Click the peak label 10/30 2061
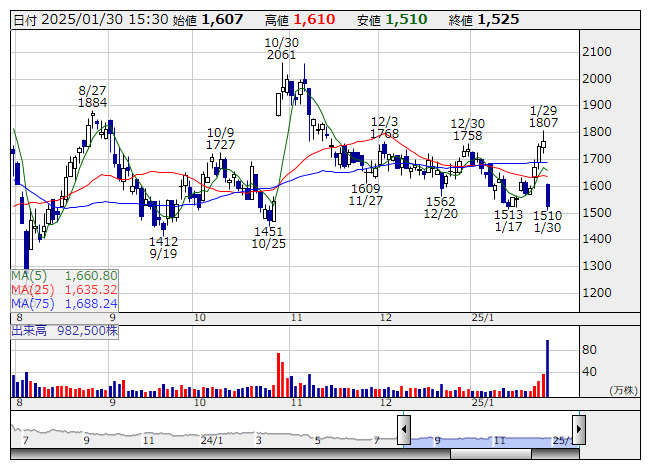 (x=282, y=49)
